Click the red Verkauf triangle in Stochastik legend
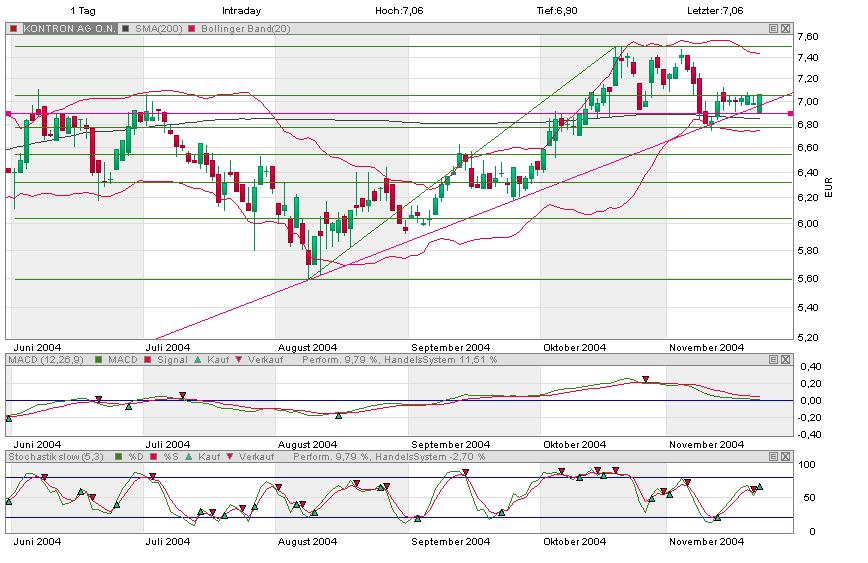 click(231, 456)
